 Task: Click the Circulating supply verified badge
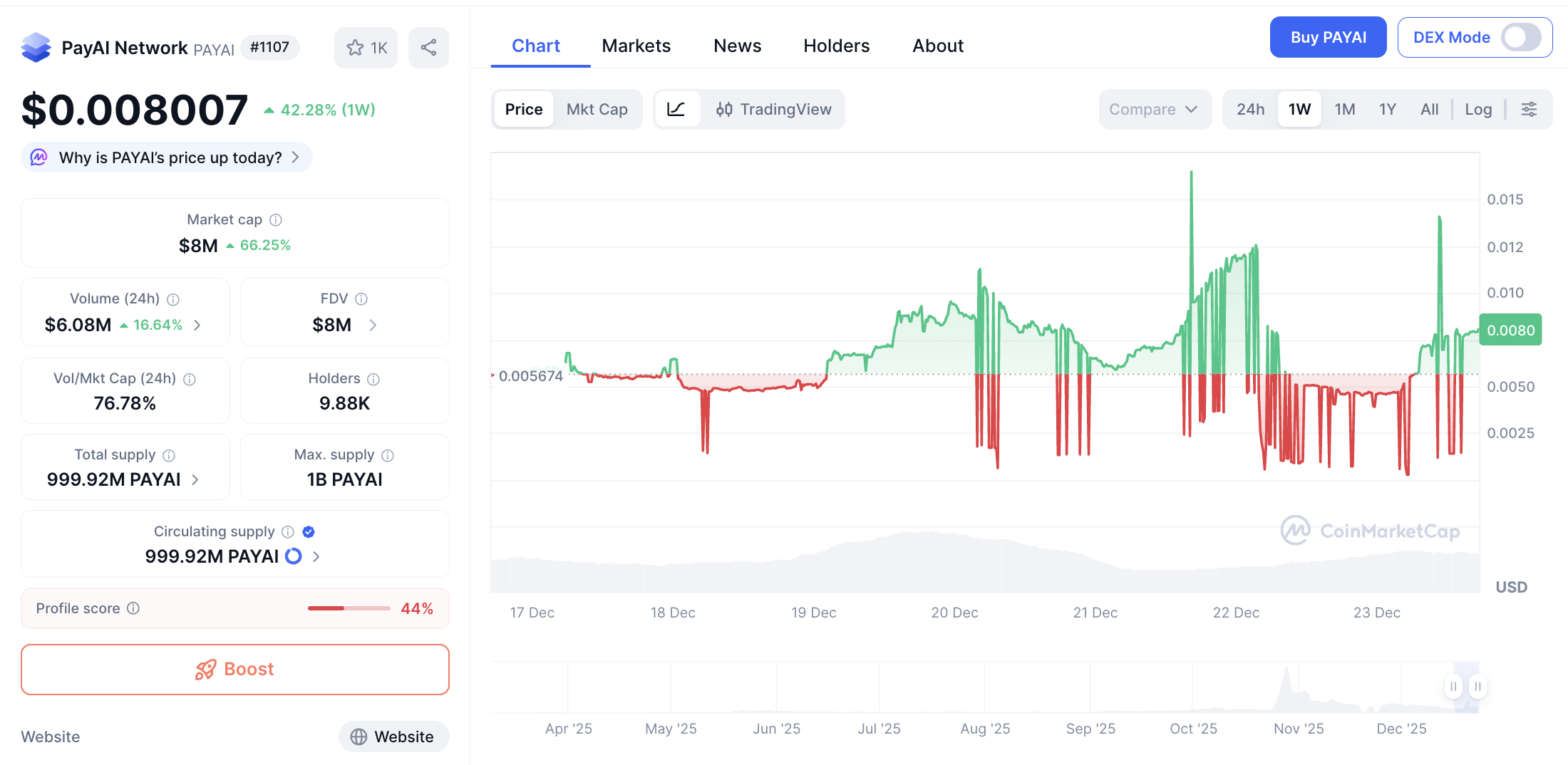click(309, 532)
